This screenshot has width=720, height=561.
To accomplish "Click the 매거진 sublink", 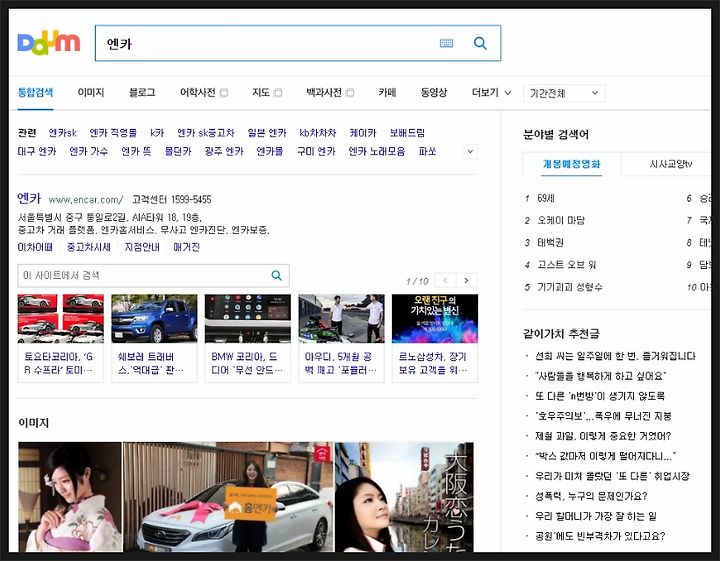I will 186,247.
